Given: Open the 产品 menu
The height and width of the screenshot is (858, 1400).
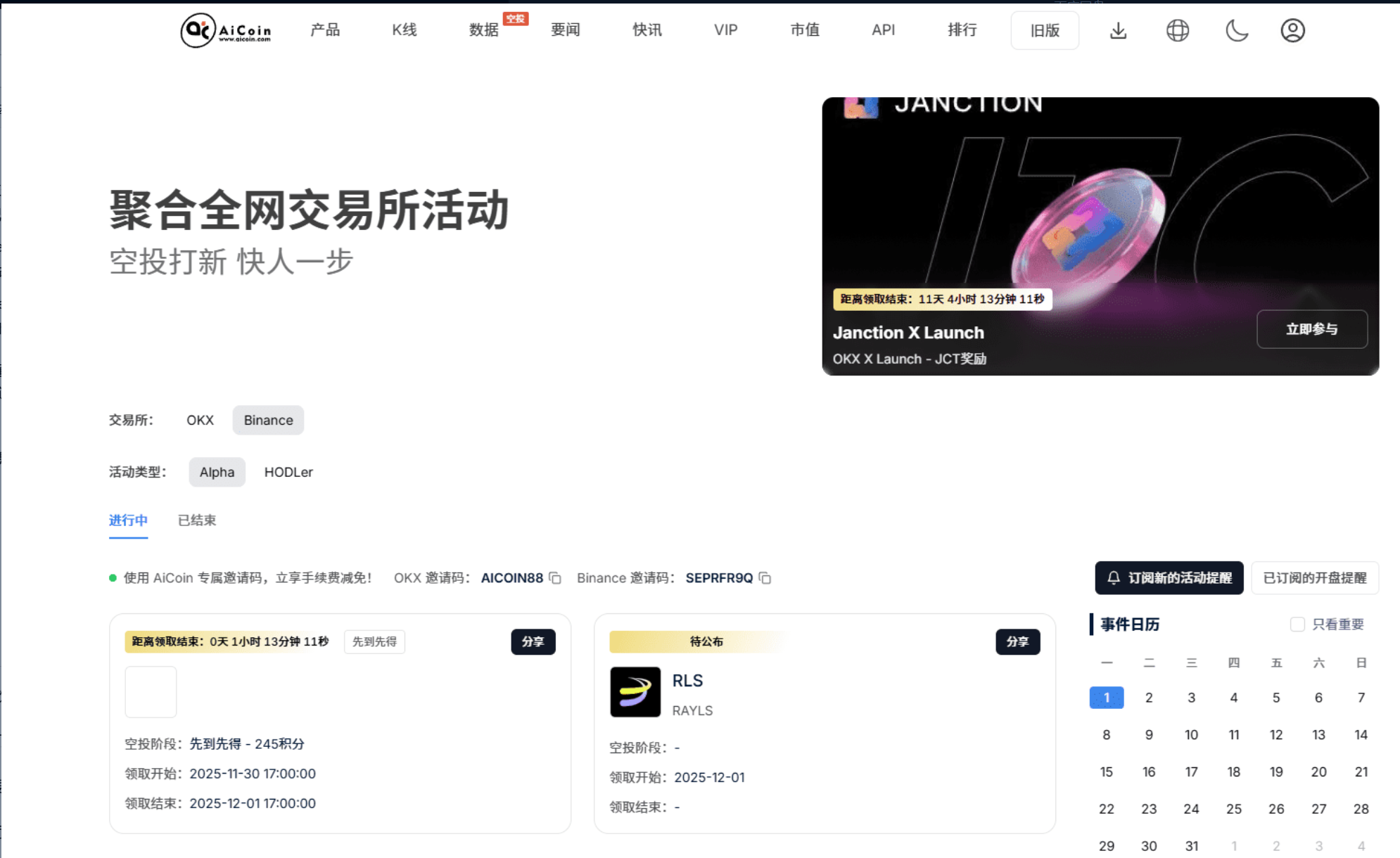Looking at the screenshot, I should [x=325, y=30].
